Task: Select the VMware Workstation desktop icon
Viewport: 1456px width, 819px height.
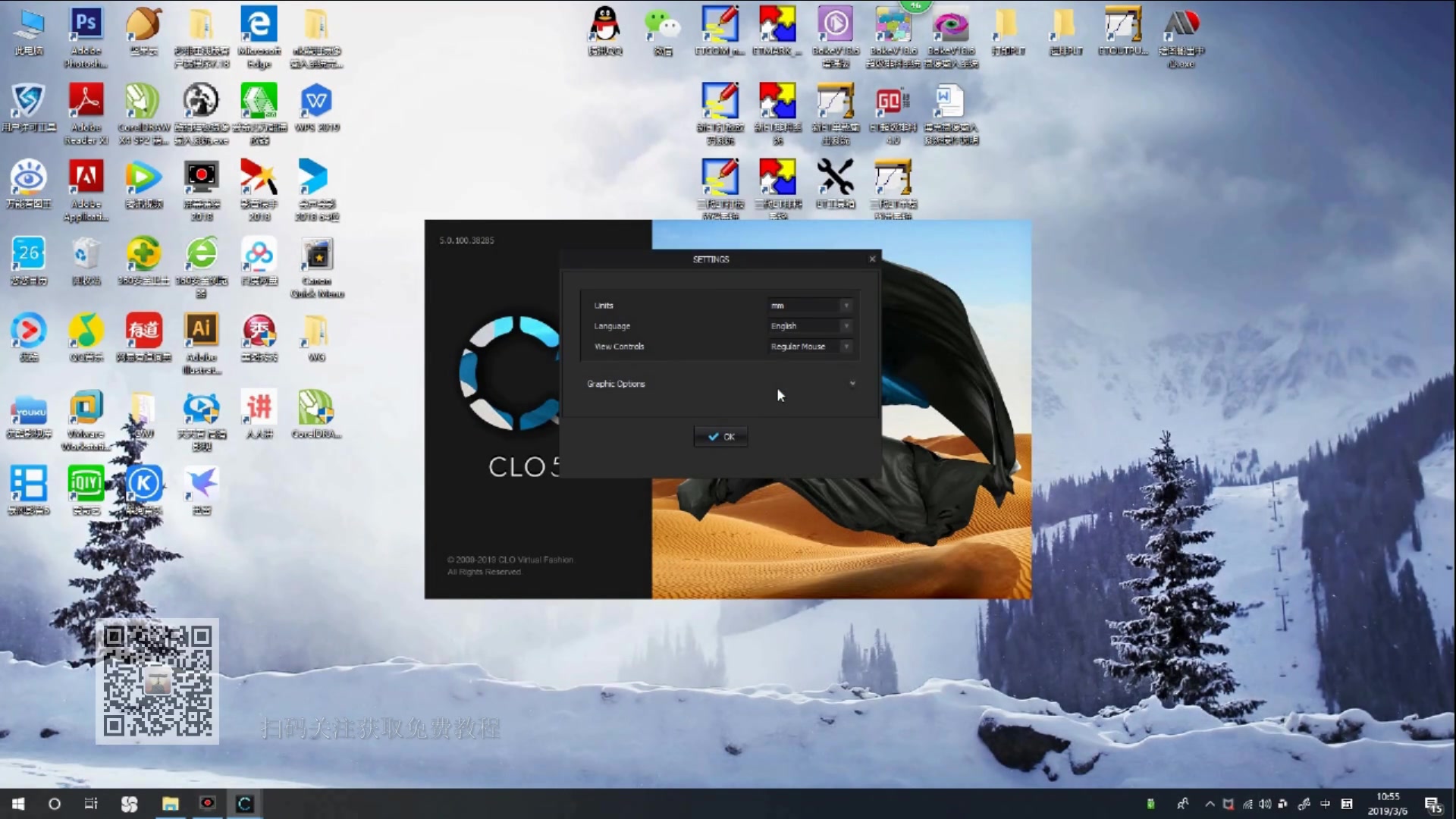Action: point(86,409)
